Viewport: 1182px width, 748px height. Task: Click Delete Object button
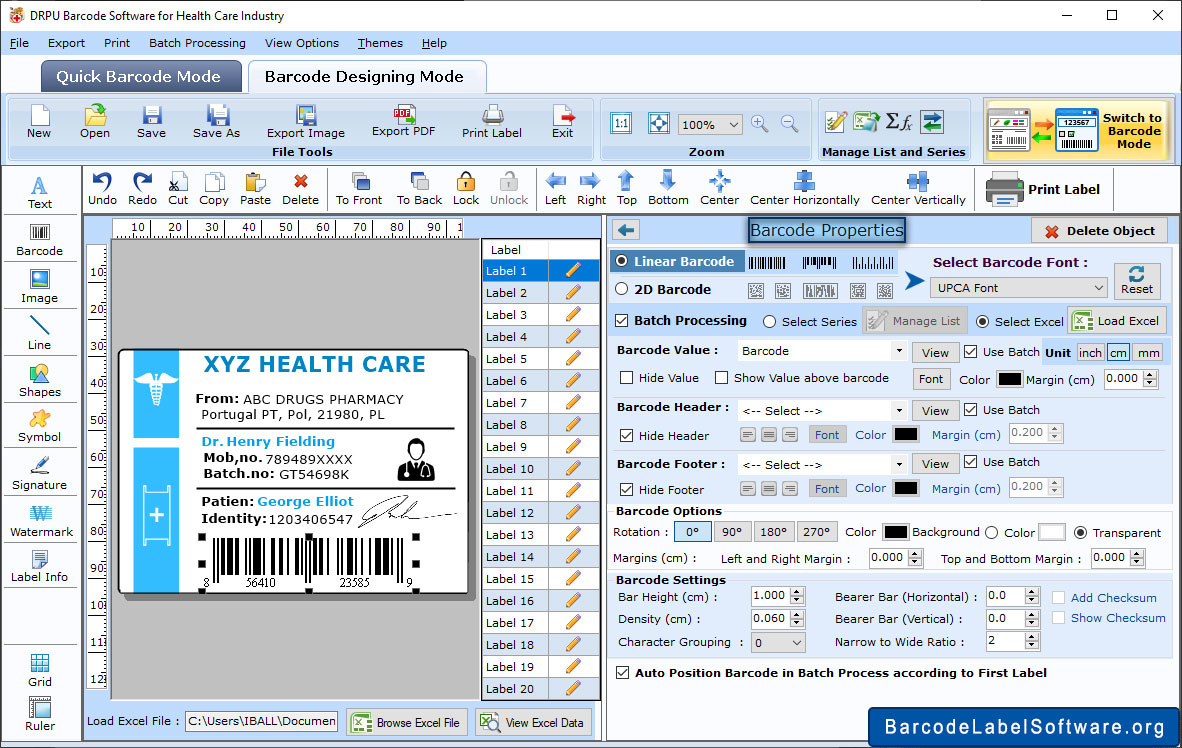click(x=1099, y=231)
